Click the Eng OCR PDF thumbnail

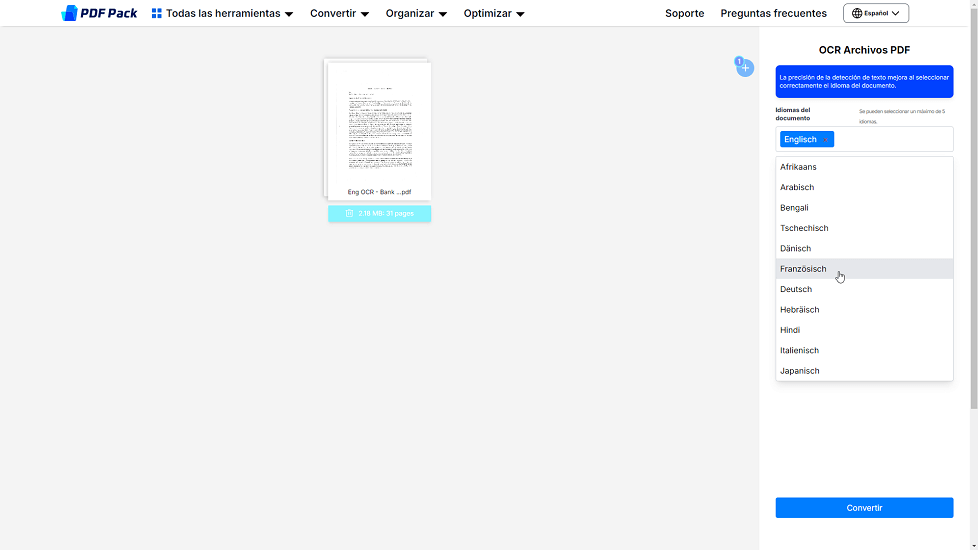[x=379, y=128]
